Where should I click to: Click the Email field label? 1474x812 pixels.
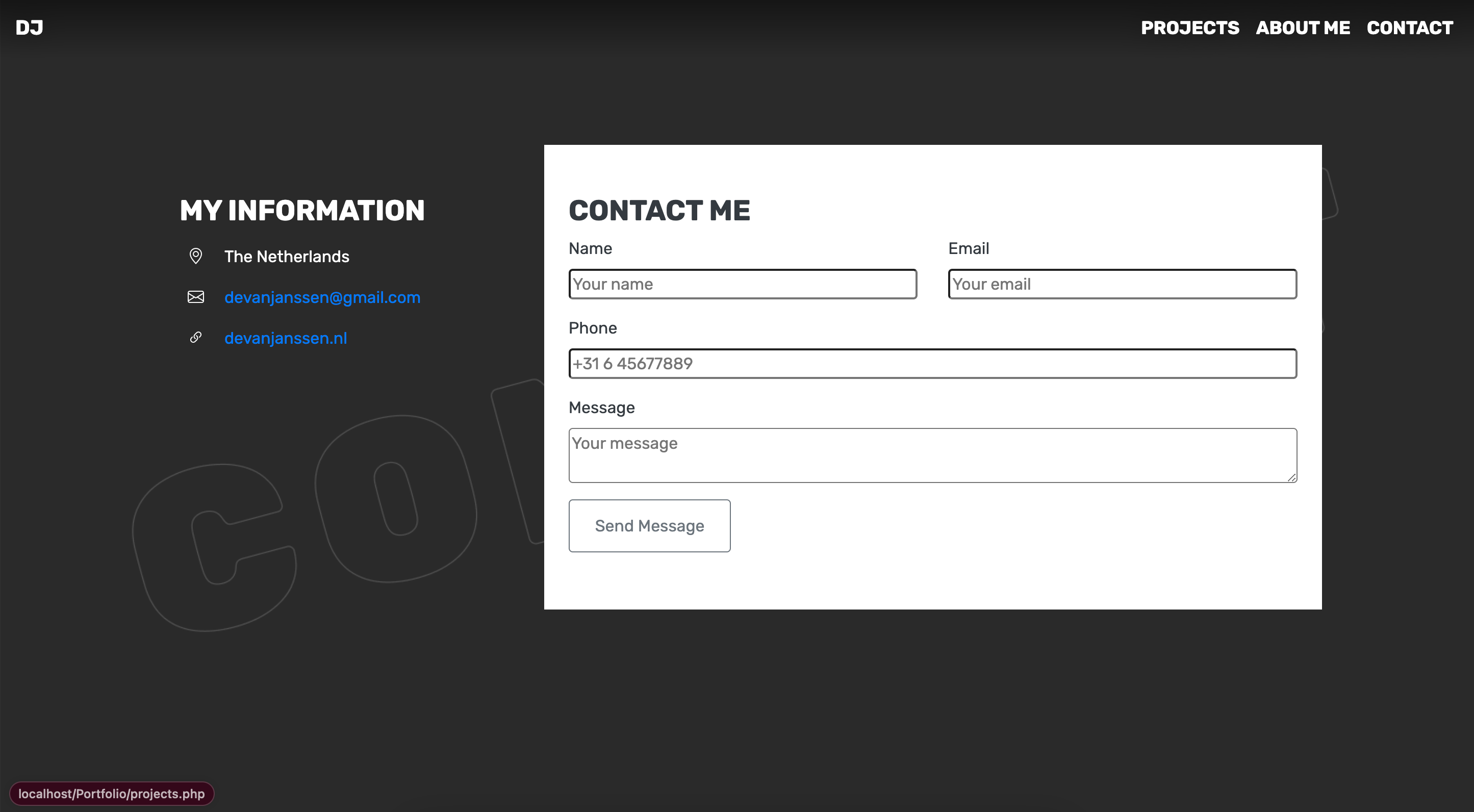click(x=968, y=248)
